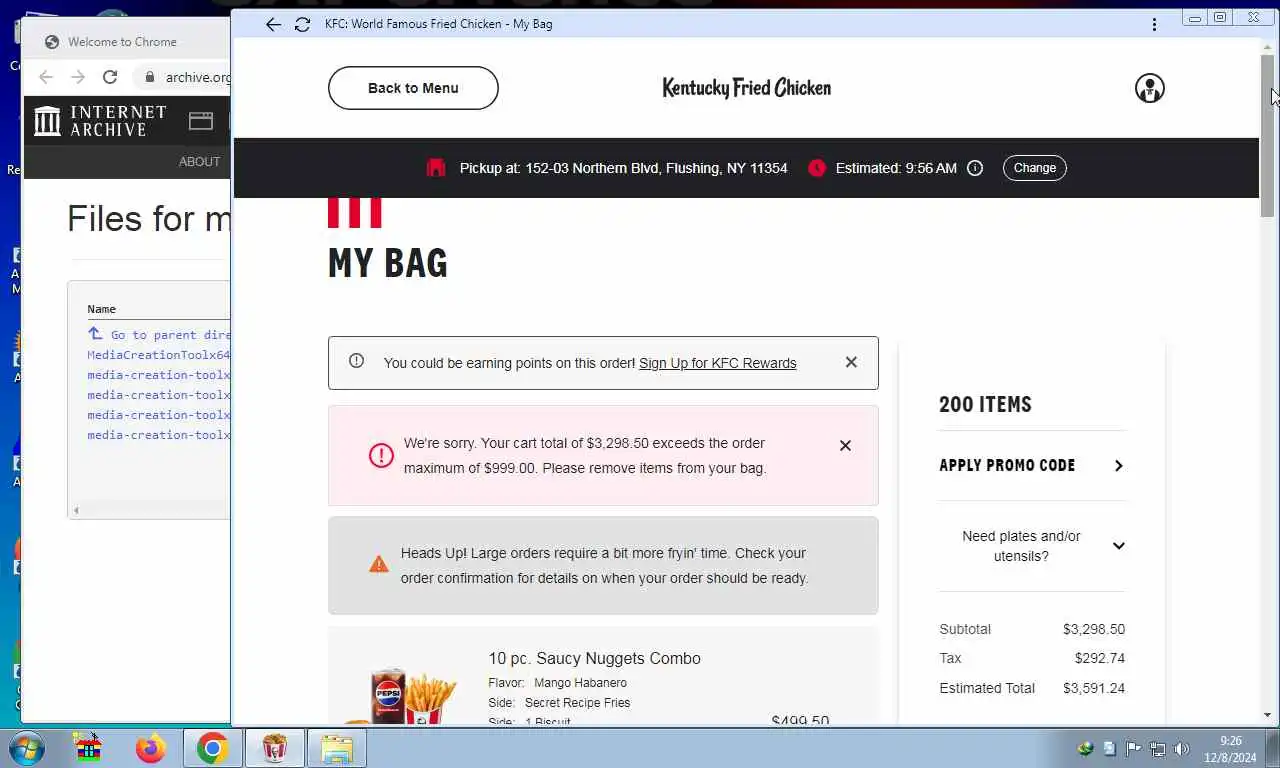Screen dimensions: 1280x768
Task: Open the Action Center flag tray icon
Action: point(1133,749)
